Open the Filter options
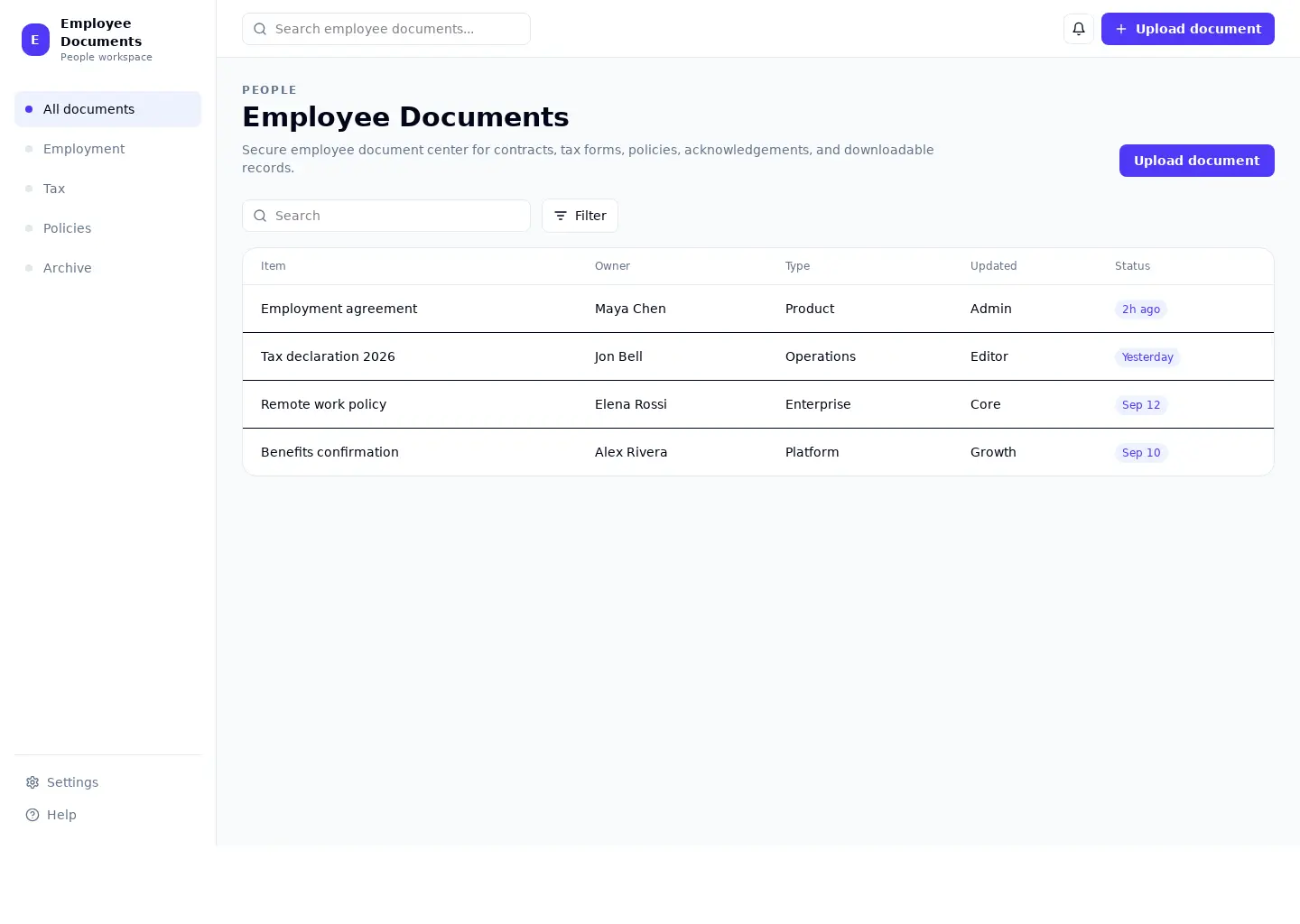 (x=580, y=216)
